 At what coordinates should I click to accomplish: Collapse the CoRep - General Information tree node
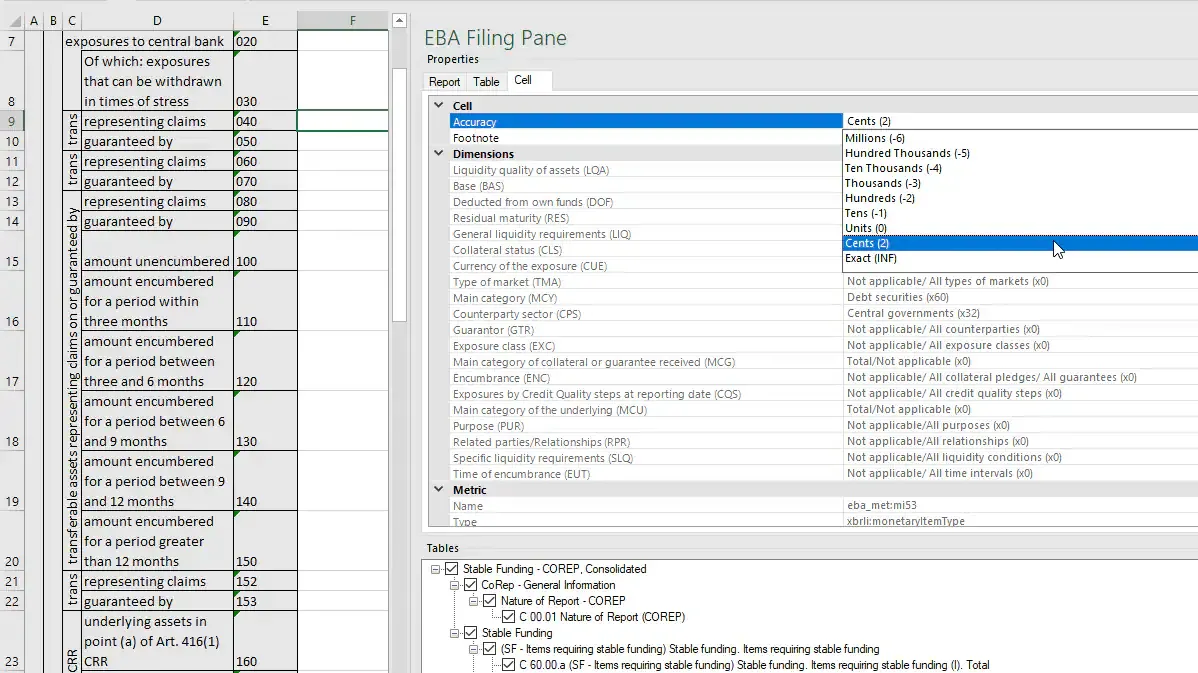click(455, 585)
